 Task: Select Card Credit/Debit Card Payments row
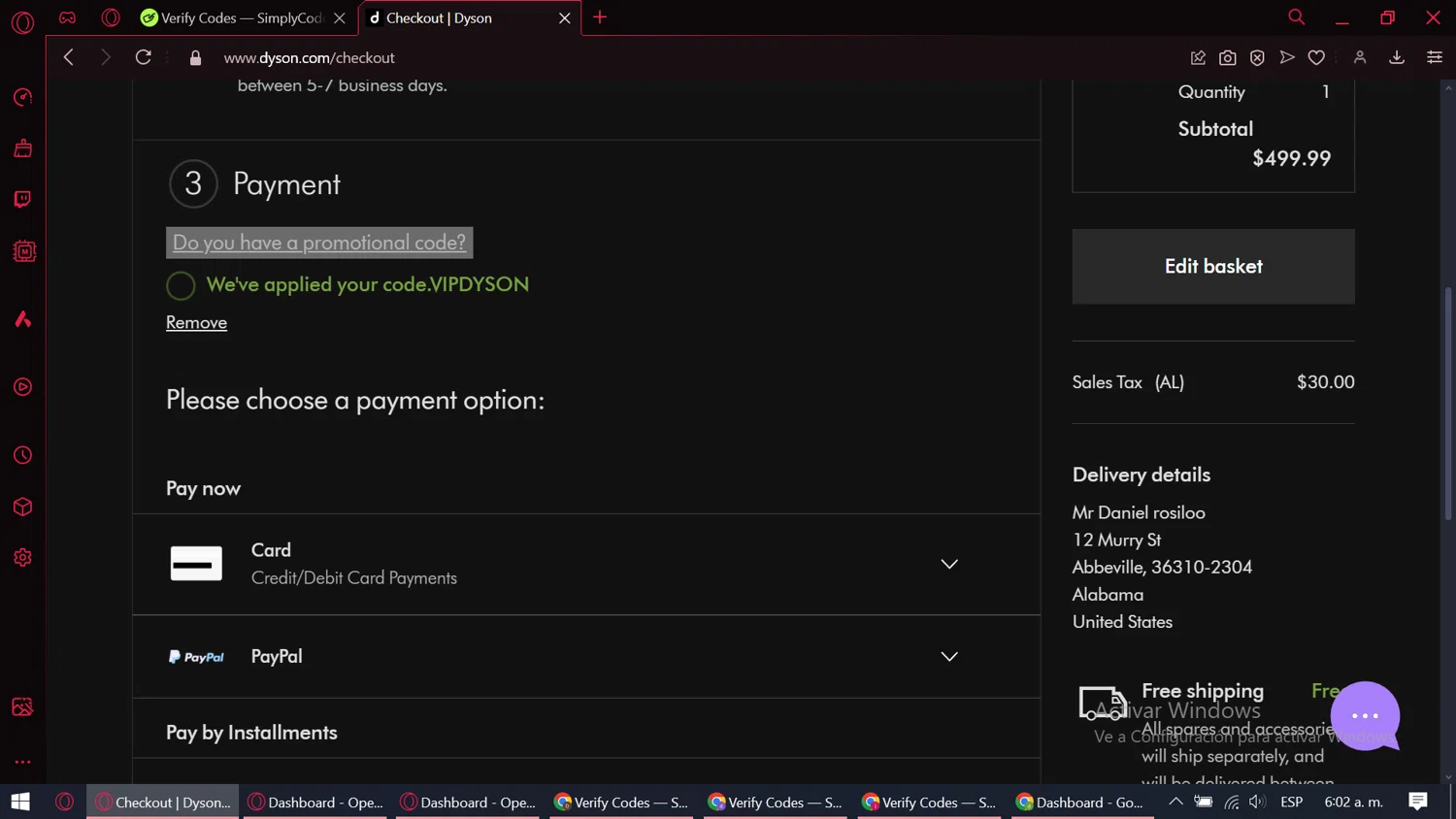[x=586, y=564]
